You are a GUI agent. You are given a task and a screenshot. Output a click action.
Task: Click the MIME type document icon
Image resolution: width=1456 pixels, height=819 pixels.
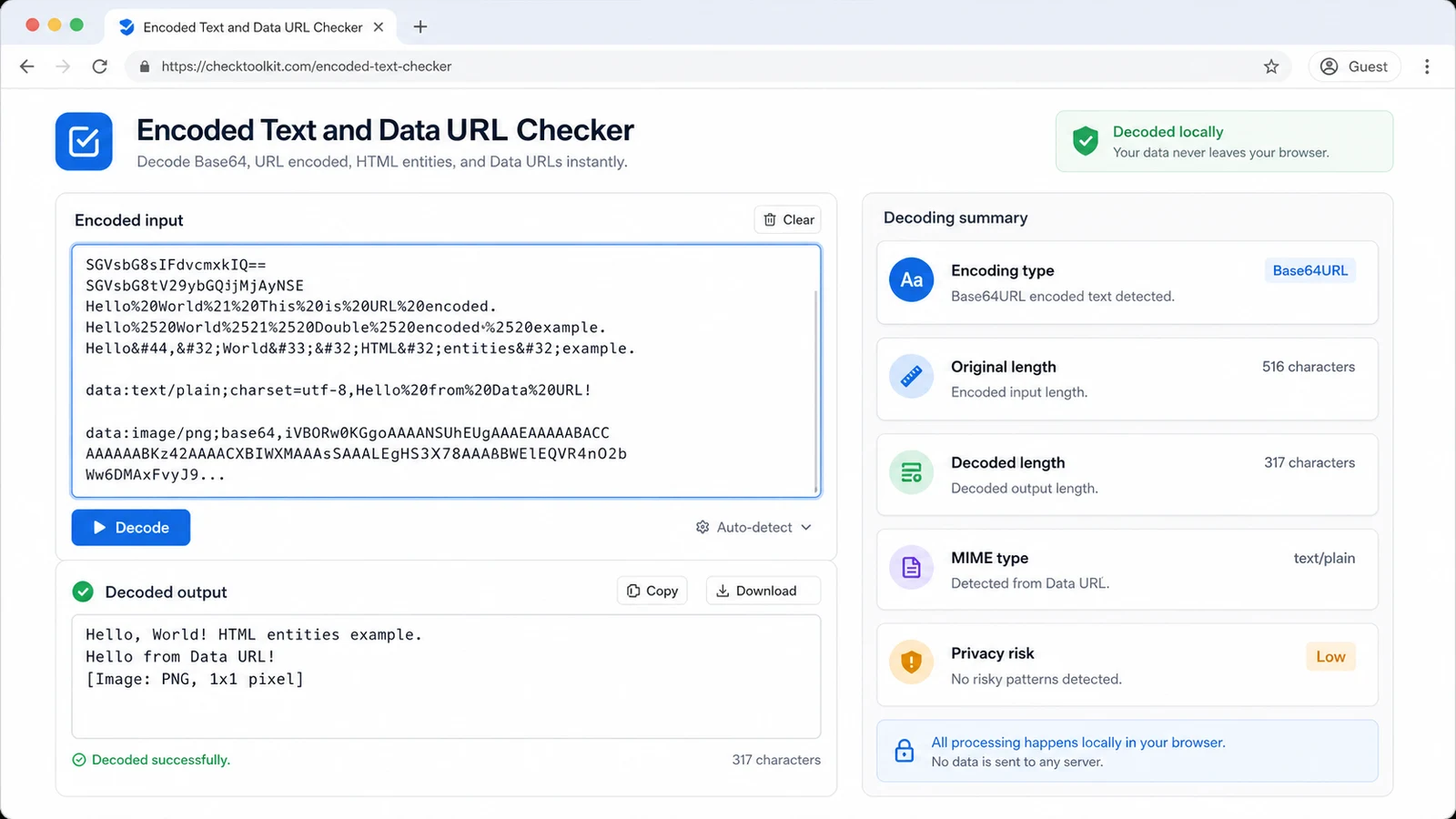(911, 568)
